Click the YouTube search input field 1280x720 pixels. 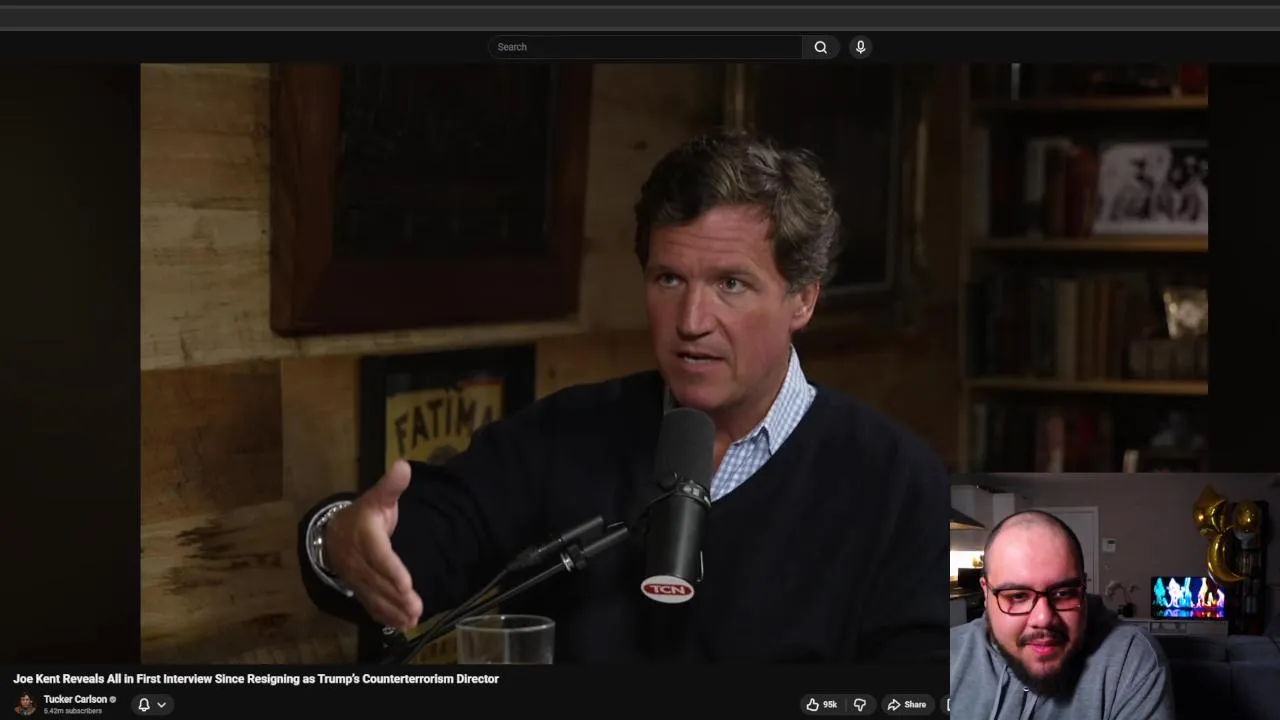[x=645, y=47]
